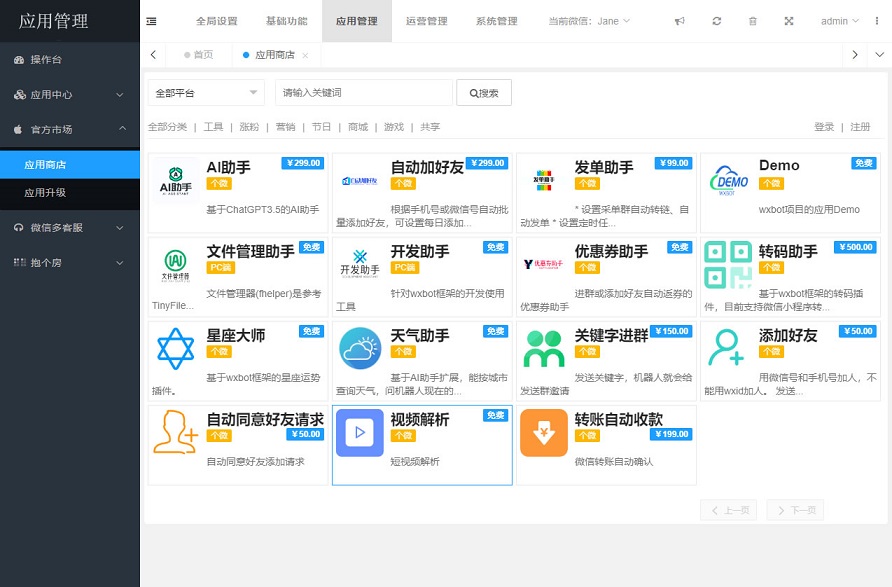Open the vertical ellipsis menu at top right
The width and height of the screenshot is (892, 587).
[x=877, y=21]
